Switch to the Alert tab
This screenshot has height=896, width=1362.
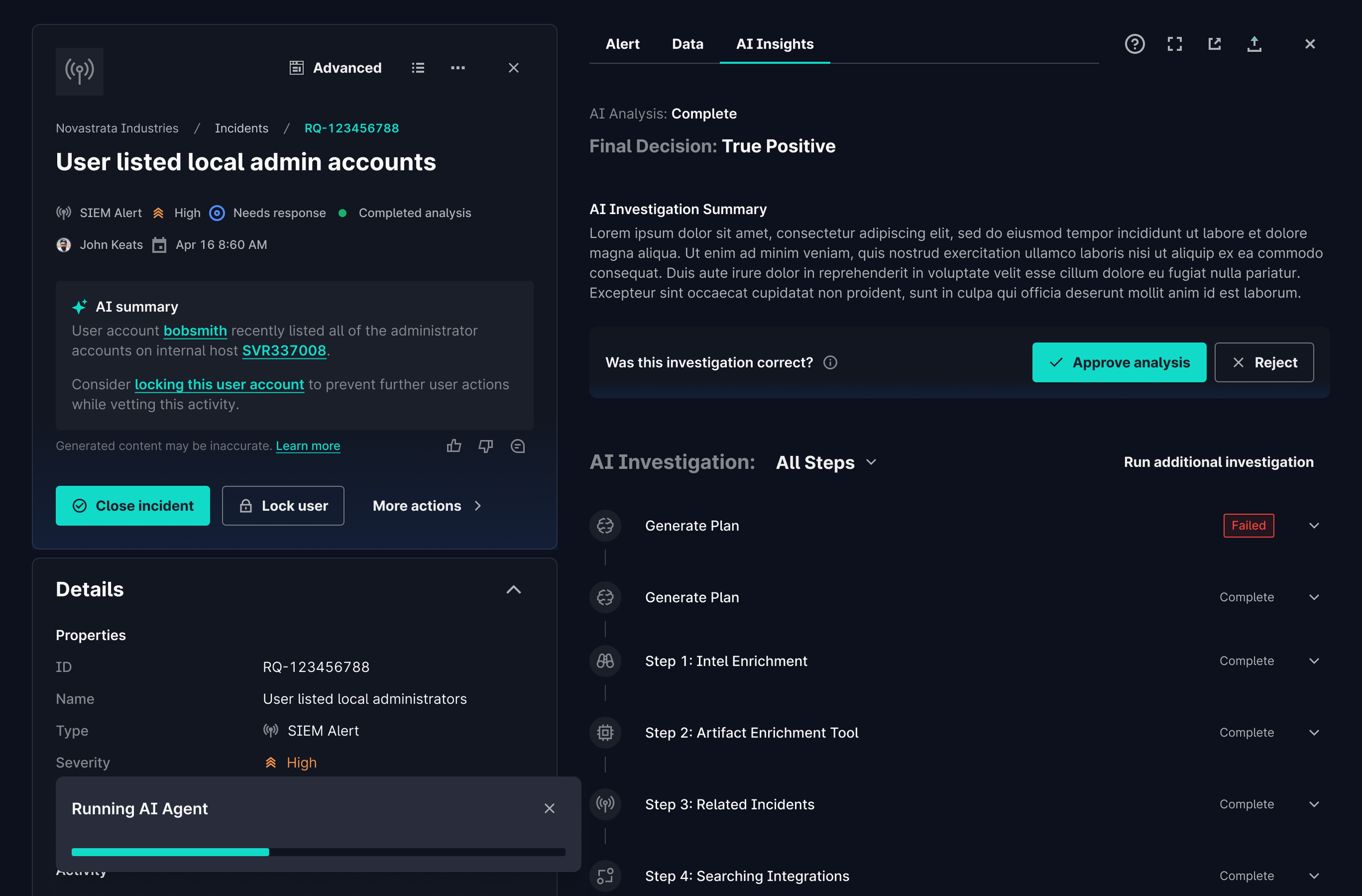pos(622,44)
